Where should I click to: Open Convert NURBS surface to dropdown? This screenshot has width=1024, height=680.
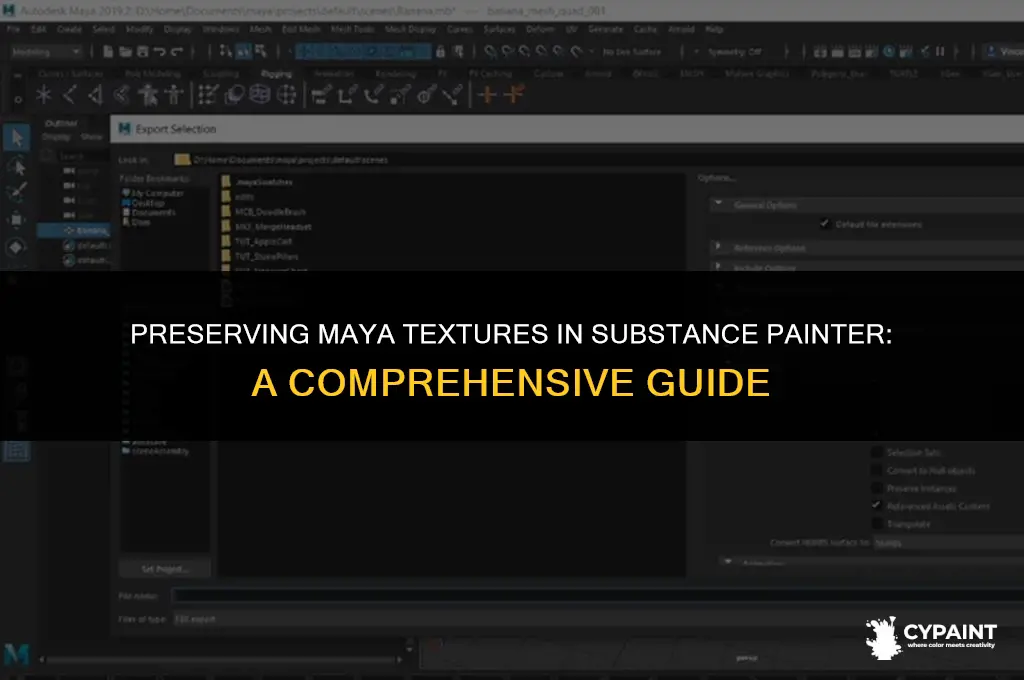(x=948, y=542)
